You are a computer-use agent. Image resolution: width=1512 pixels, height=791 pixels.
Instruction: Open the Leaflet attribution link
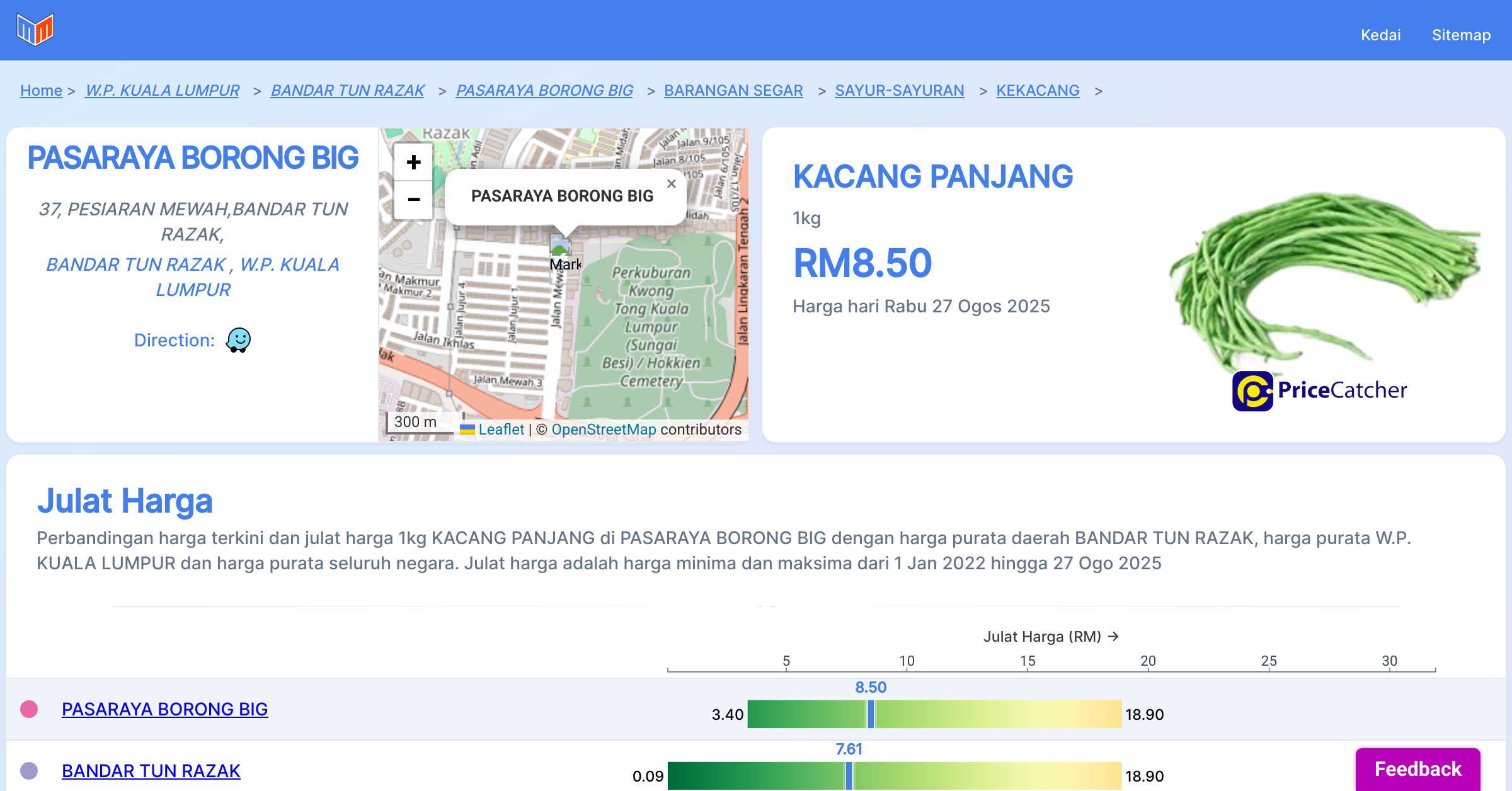(x=501, y=430)
